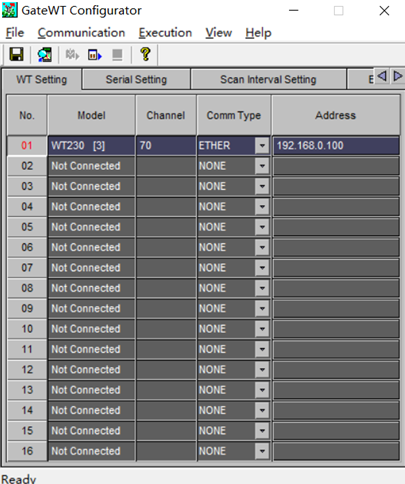Image resolution: width=405 pixels, height=484 pixels.
Task: Switch to Scan Interval Setting tab
Action: tap(268, 79)
